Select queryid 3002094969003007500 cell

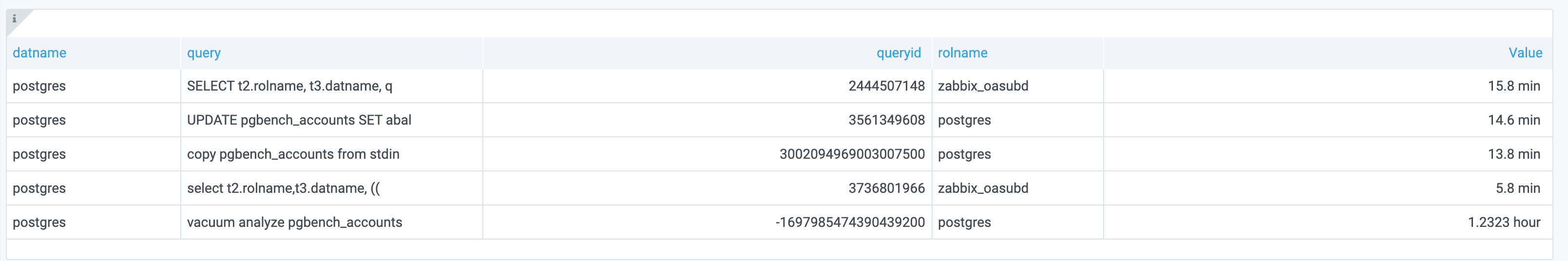(852, 154)
